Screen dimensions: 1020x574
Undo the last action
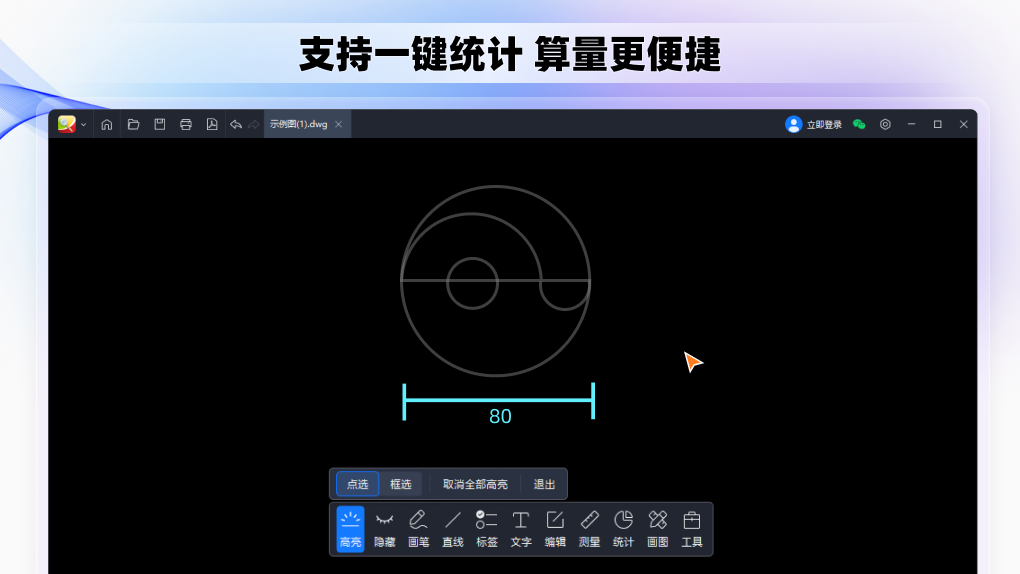[x=235, y=124]
